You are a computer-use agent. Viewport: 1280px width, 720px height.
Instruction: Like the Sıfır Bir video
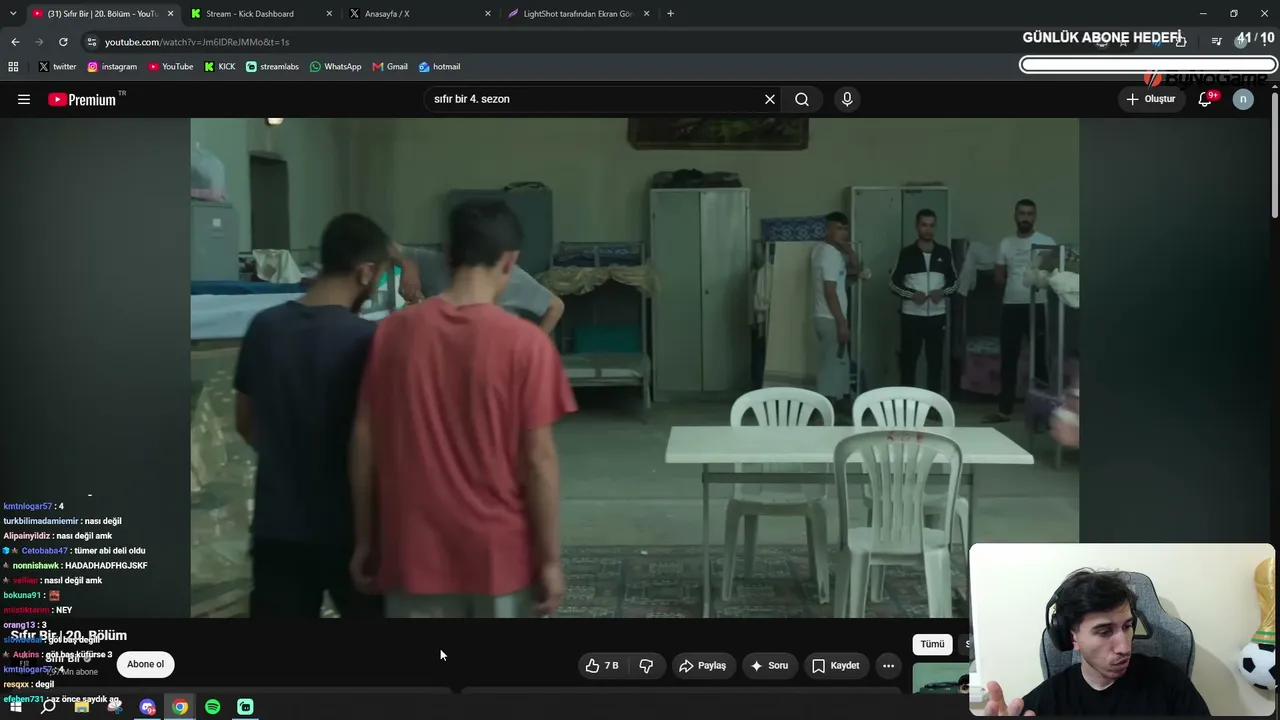coord(602,665)
